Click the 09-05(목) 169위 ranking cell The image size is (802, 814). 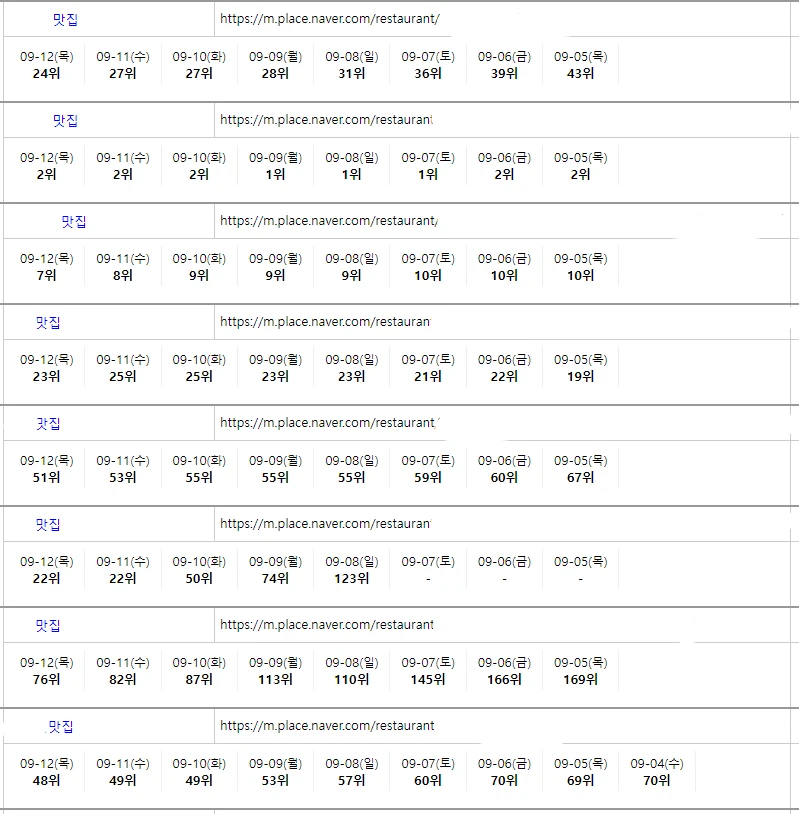(580, 671)
